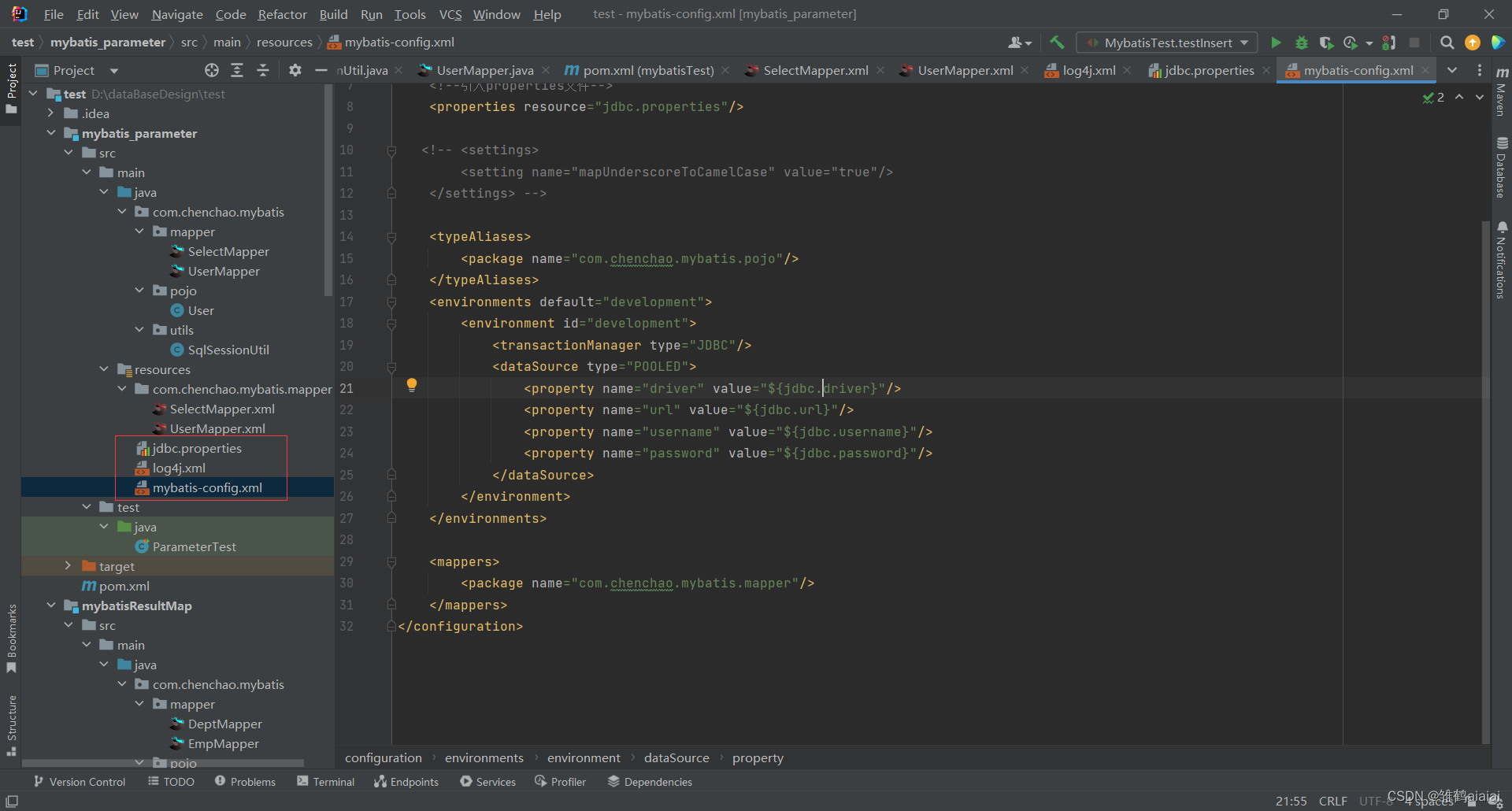The height and width of the screenshot is (811, 1512).
Task: Click the Select Opened File target icon
Action: (212, 70)
